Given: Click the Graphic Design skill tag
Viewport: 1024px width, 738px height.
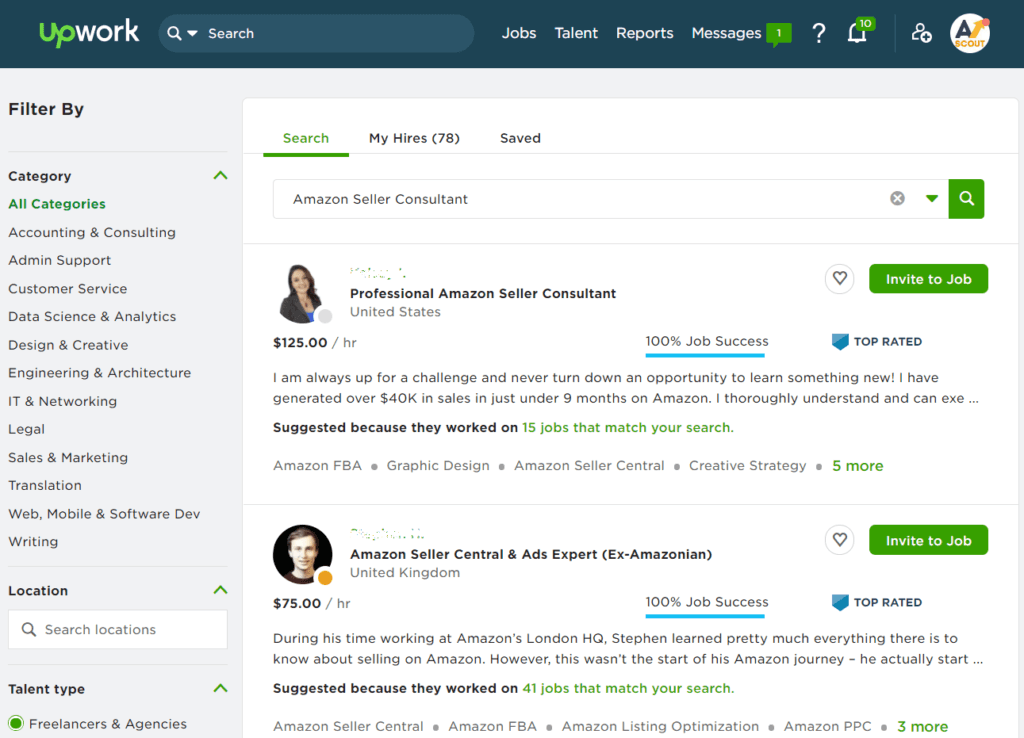Looking at the screenshot, I should [x=438, y=466].
